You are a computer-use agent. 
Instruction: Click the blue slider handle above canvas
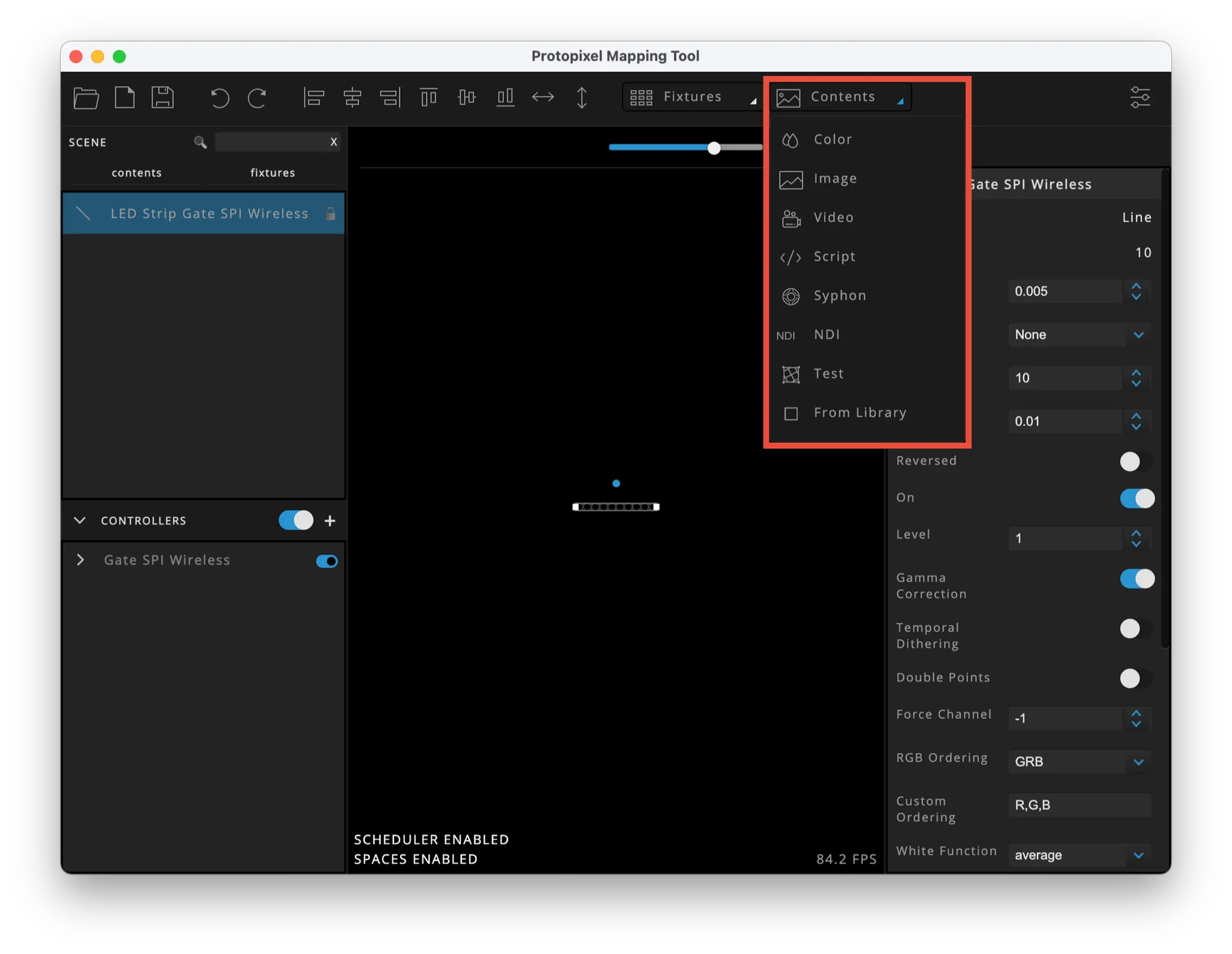pyautogui.click(x=713, y=148)
